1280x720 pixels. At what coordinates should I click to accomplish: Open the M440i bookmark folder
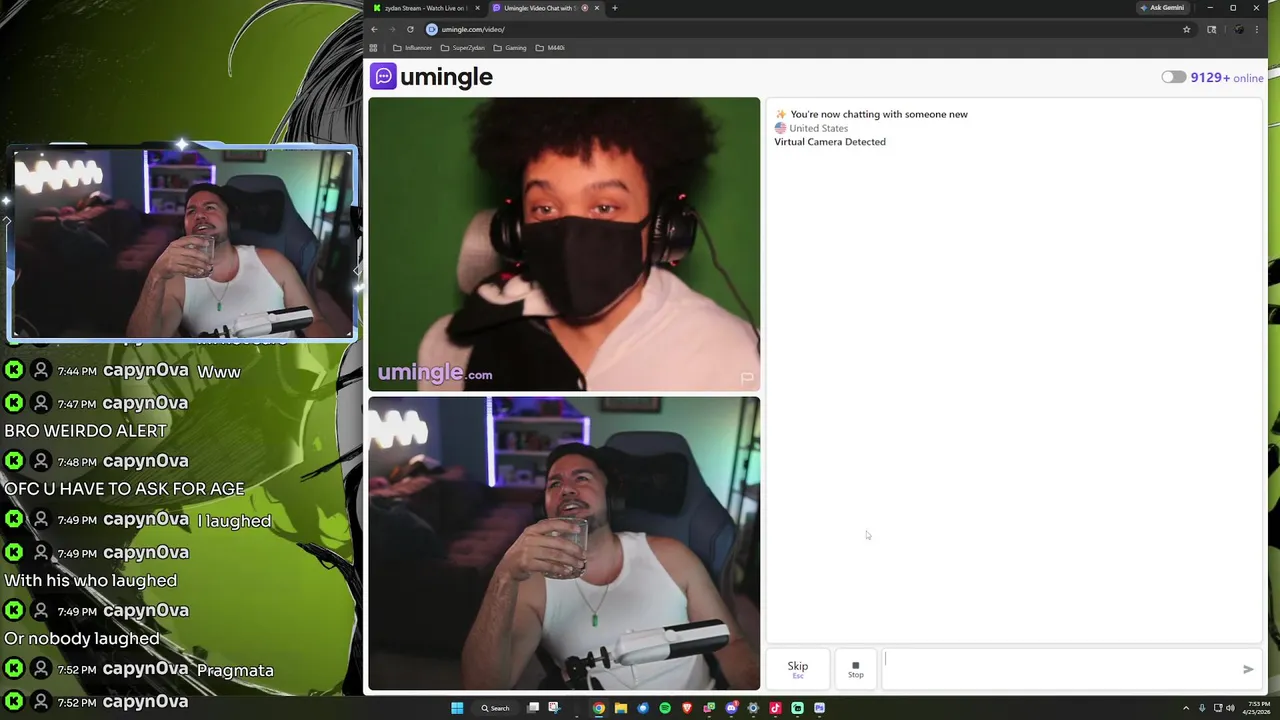pos(551,48)
